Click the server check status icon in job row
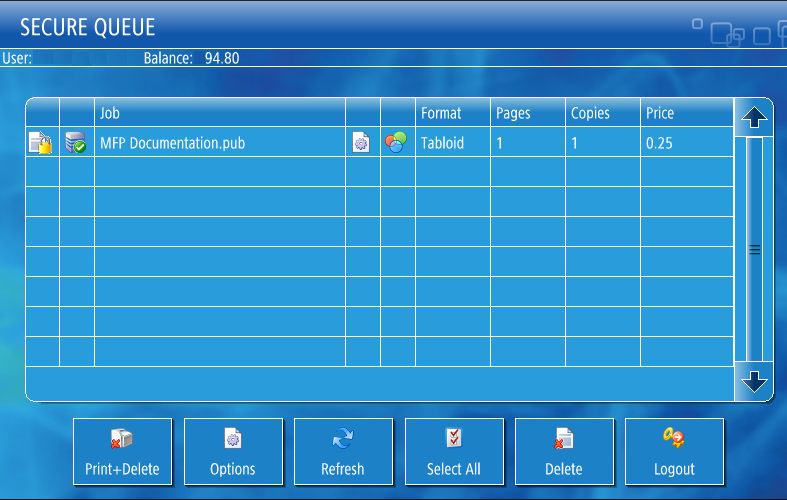787x500 pixels. pos(76,143)
